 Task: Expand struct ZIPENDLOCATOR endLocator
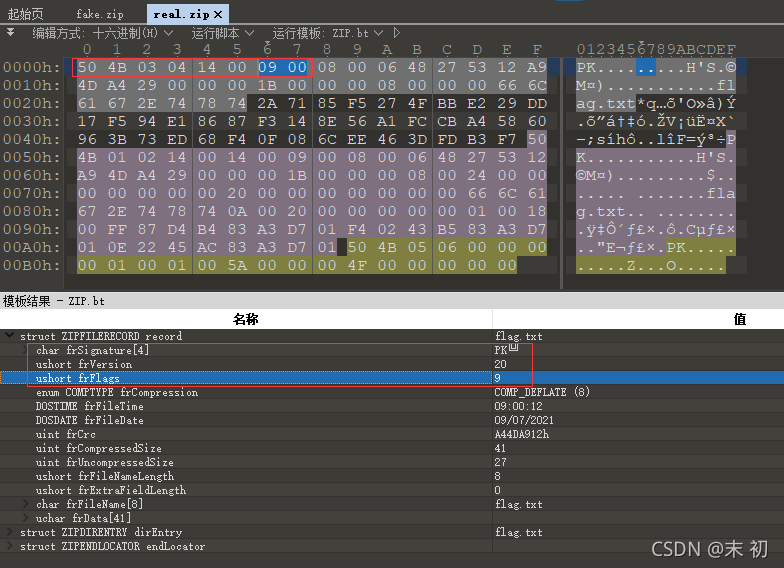coord(10,546)
